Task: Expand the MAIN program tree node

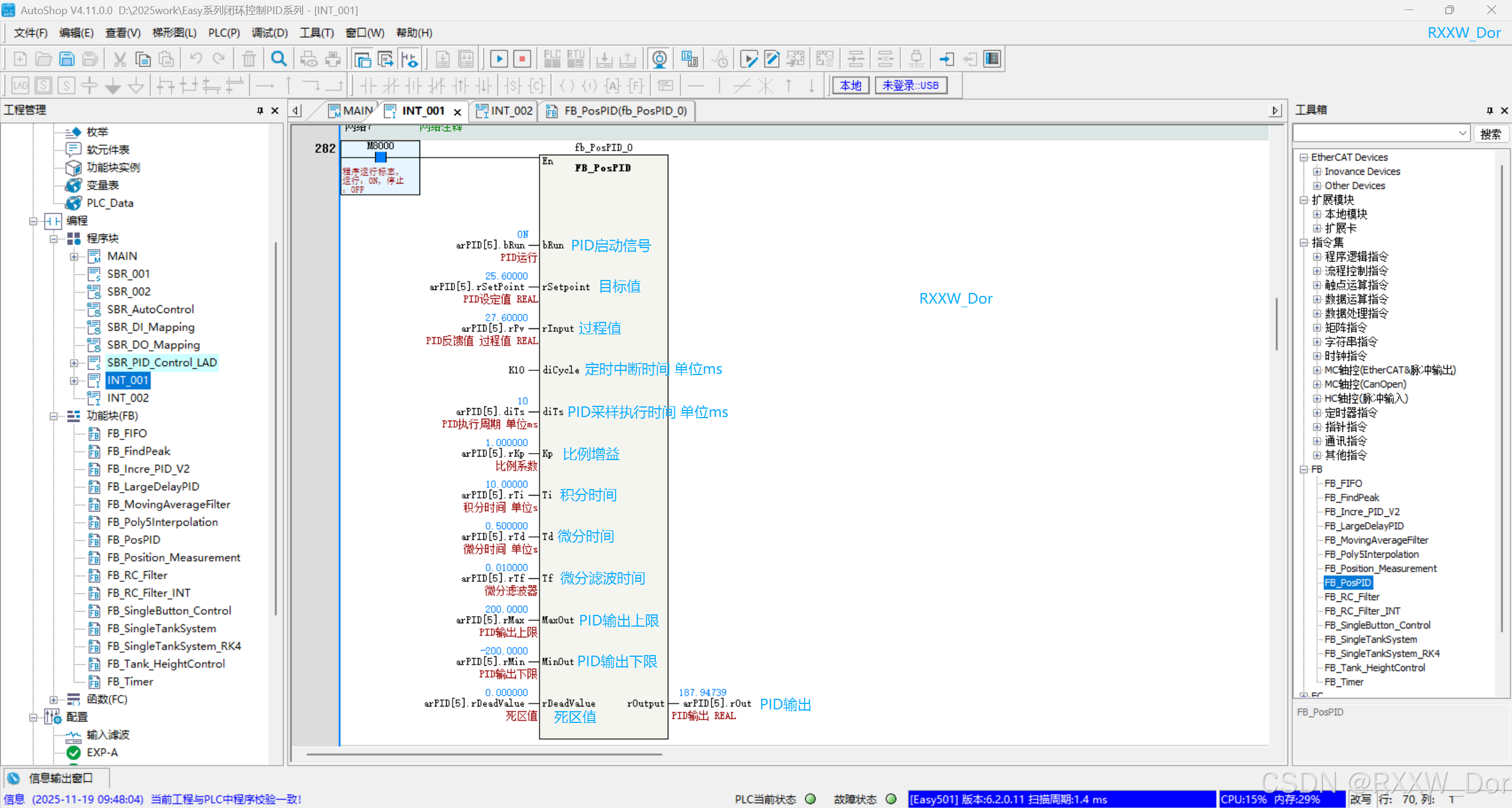Action: point(74,256)
